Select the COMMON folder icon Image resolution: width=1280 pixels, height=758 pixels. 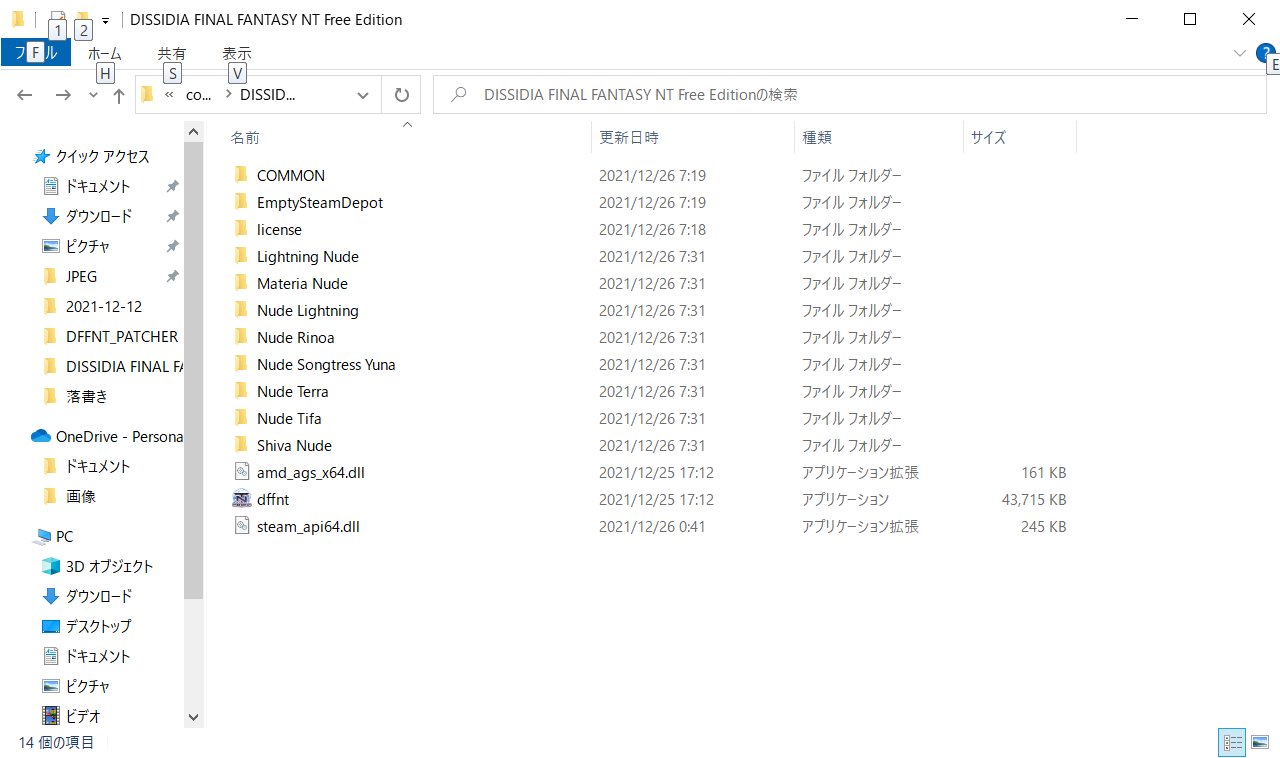241,175
